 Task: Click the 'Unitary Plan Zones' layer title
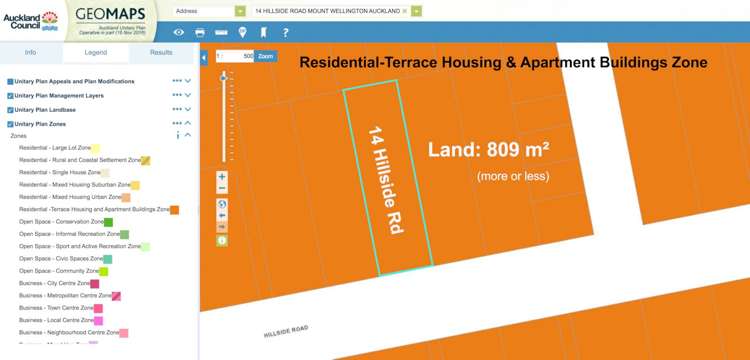tap(40, 124)
